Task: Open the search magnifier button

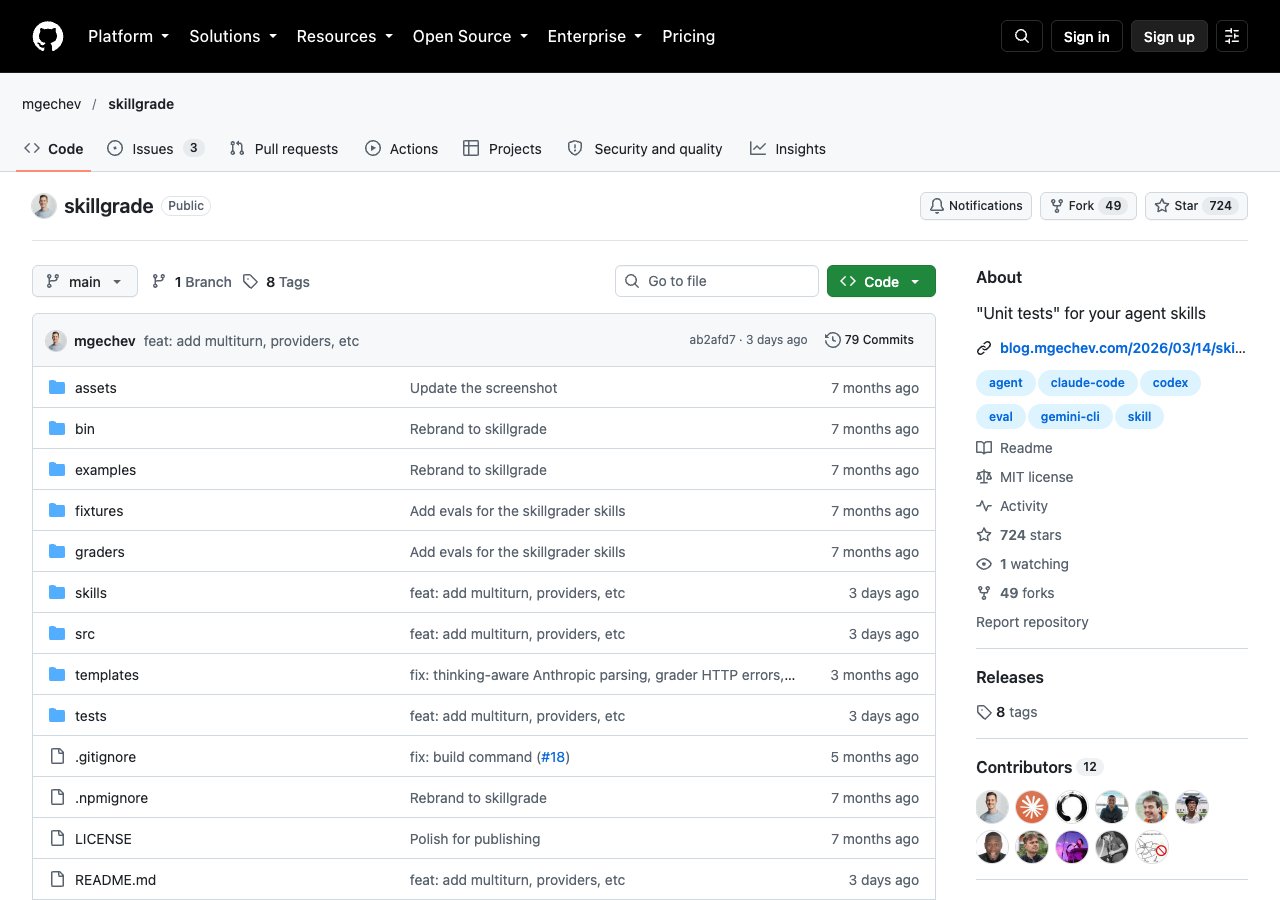Action: tap(1022, 36)
